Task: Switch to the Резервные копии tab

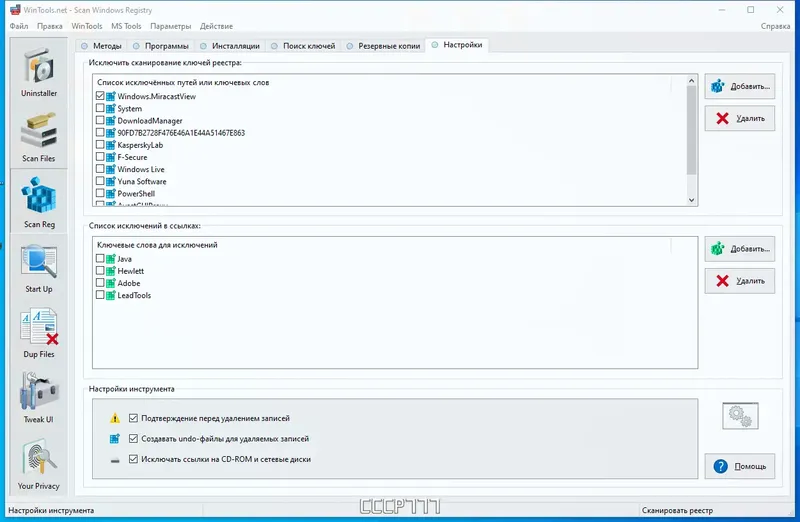Action: click(x=384, y=46)
